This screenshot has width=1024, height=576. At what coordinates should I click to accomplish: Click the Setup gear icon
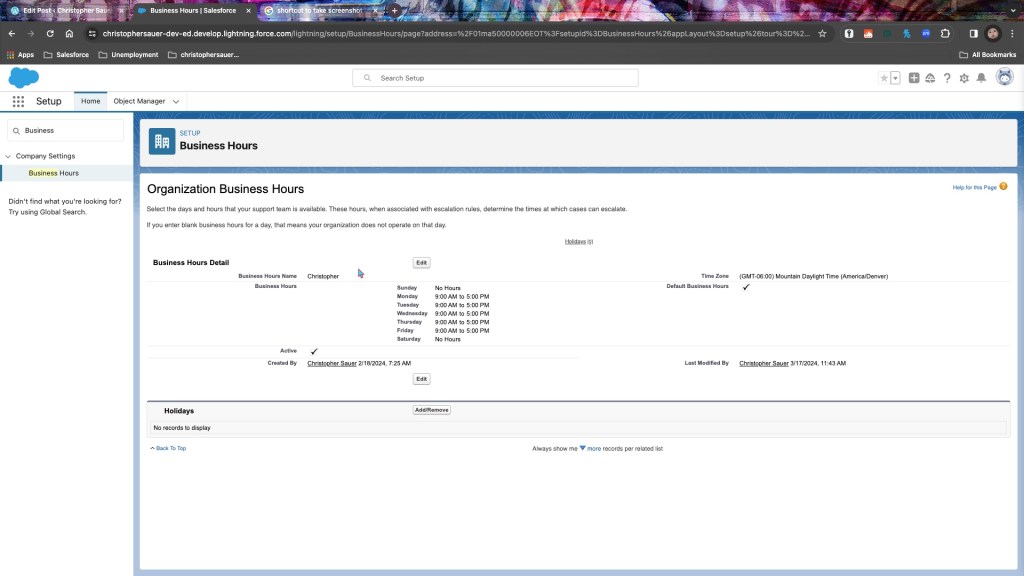(964, 78)
